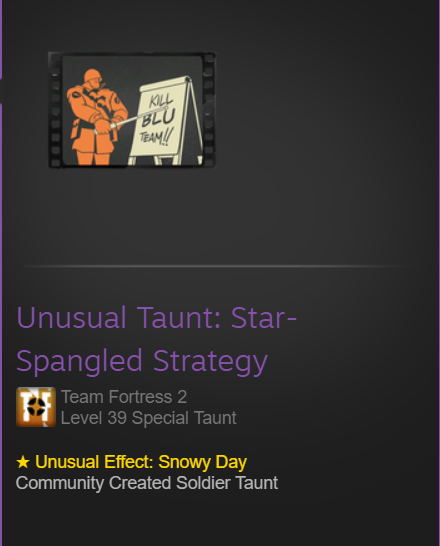Click the Team Fortress 2 game name label
The image size is (440, 546).
point(124,397)
